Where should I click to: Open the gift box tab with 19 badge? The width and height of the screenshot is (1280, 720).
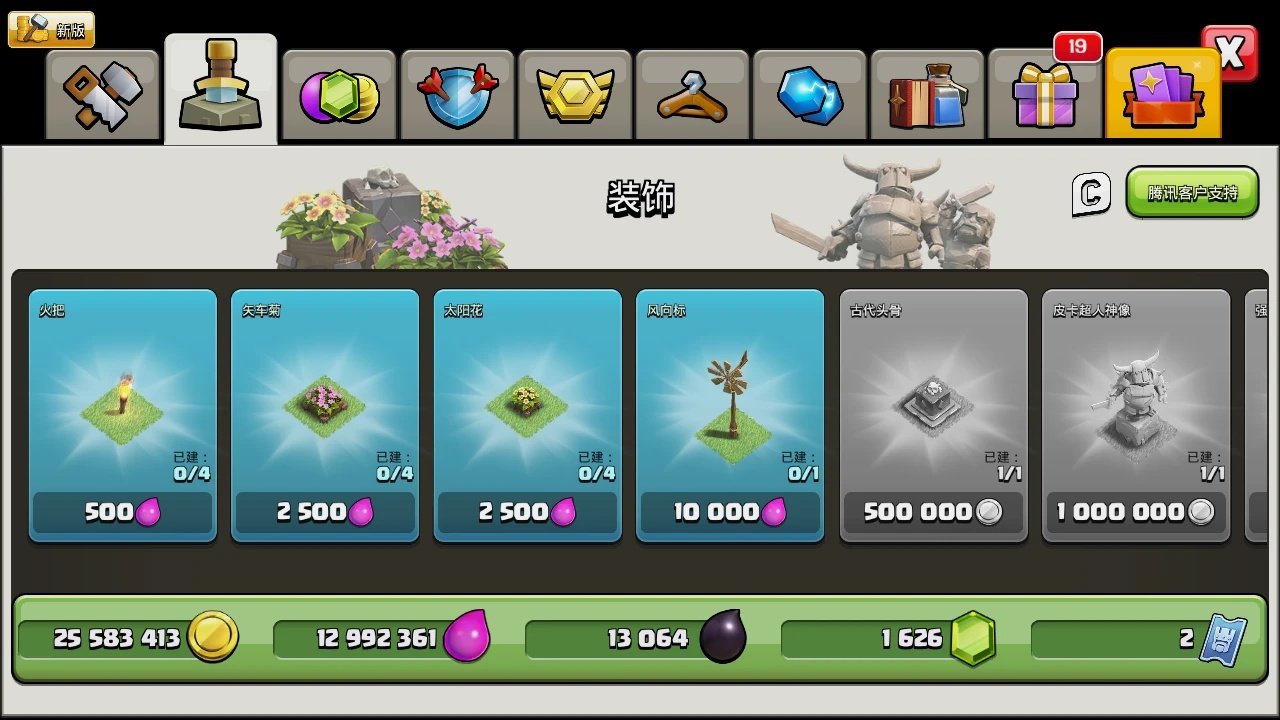click(1045, 95)
